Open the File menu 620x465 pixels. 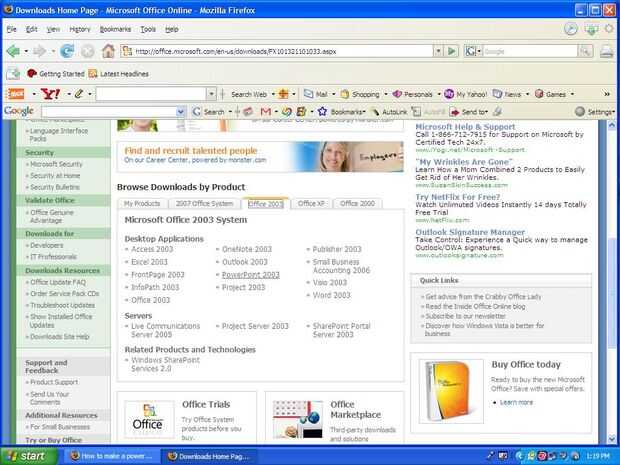coord(11,29)
